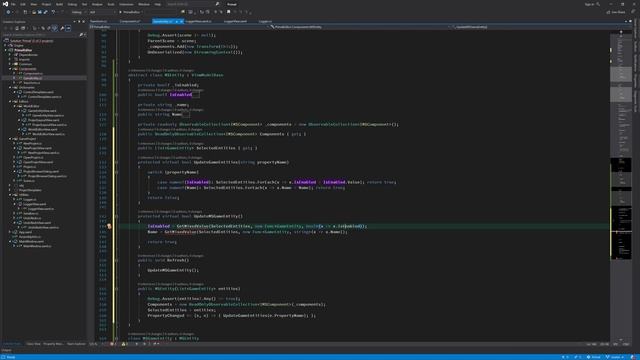The height and width of the screenshot is (360, 640).
Task: Select ControlTemplates.xaml in Solution Explorer
Action: point(38,92)
